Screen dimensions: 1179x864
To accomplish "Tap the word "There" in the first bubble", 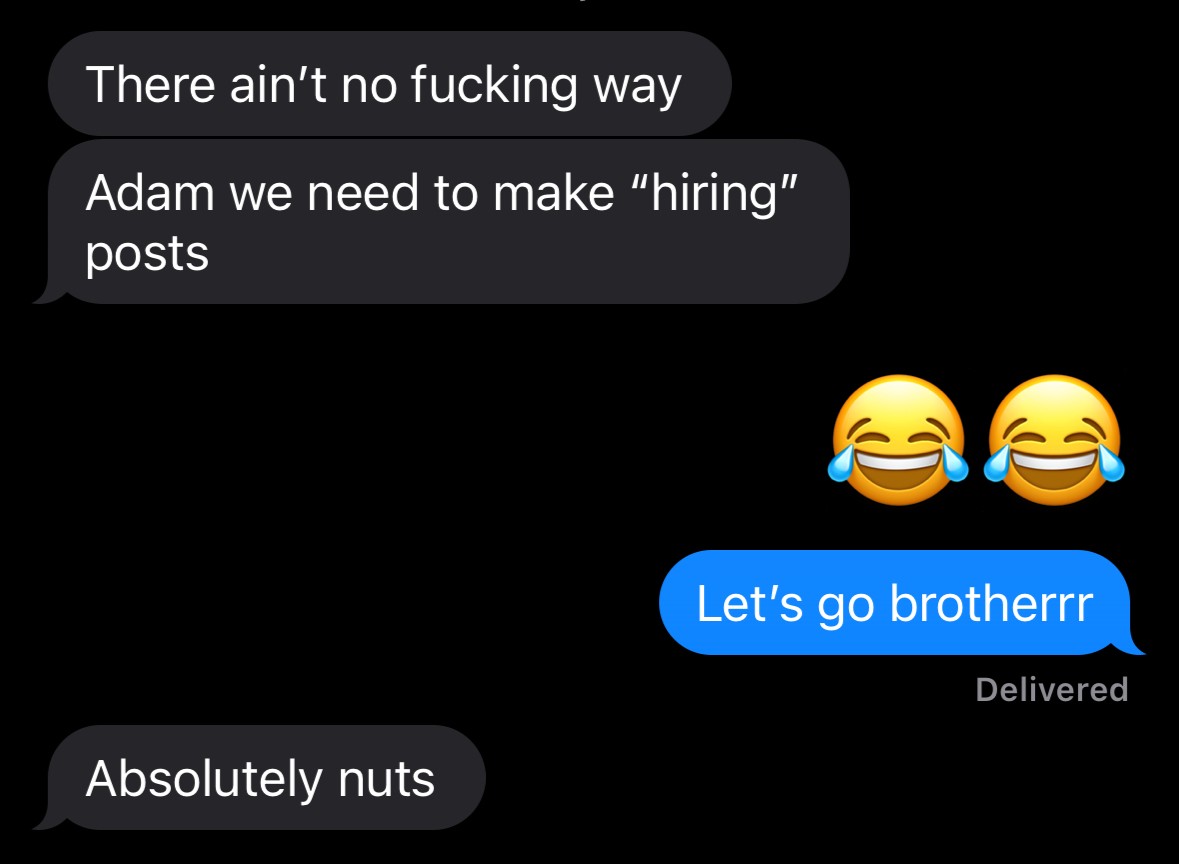I will tap(150, 84).
